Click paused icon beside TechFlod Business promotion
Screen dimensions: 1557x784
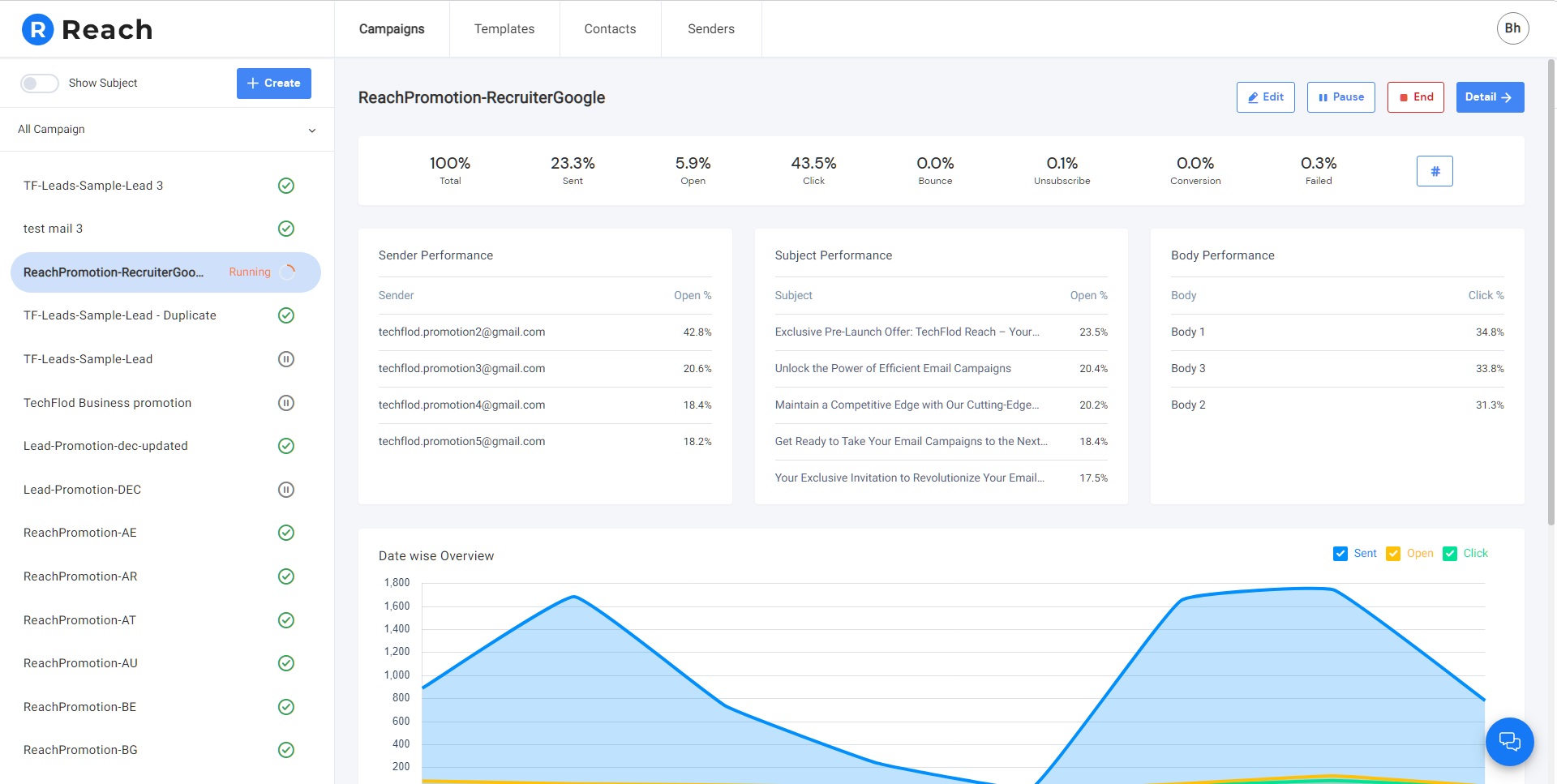point(286,403)
